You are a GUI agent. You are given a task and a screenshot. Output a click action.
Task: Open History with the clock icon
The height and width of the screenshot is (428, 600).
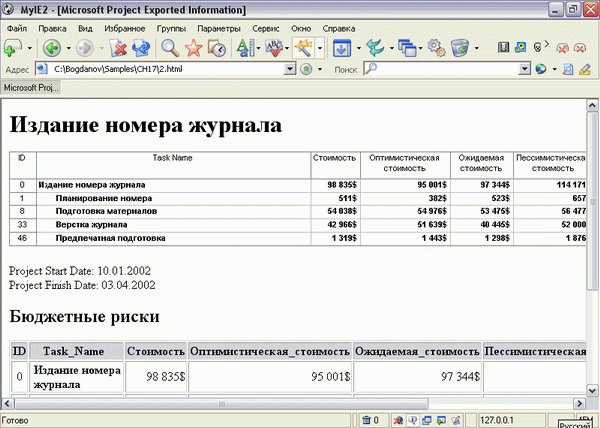pos(217,48)
